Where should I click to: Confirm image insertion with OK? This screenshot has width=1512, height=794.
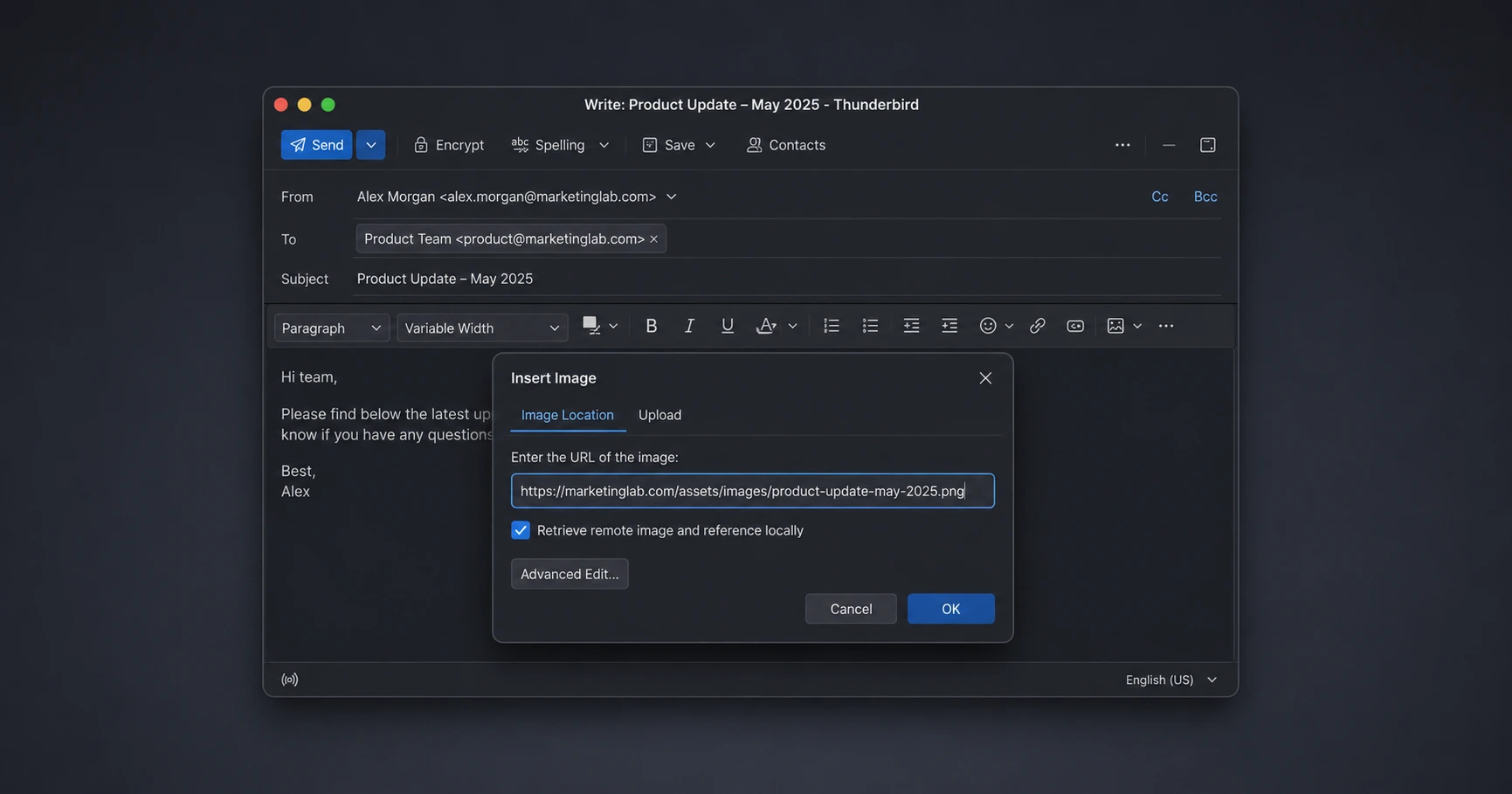(x=951, y=609)
